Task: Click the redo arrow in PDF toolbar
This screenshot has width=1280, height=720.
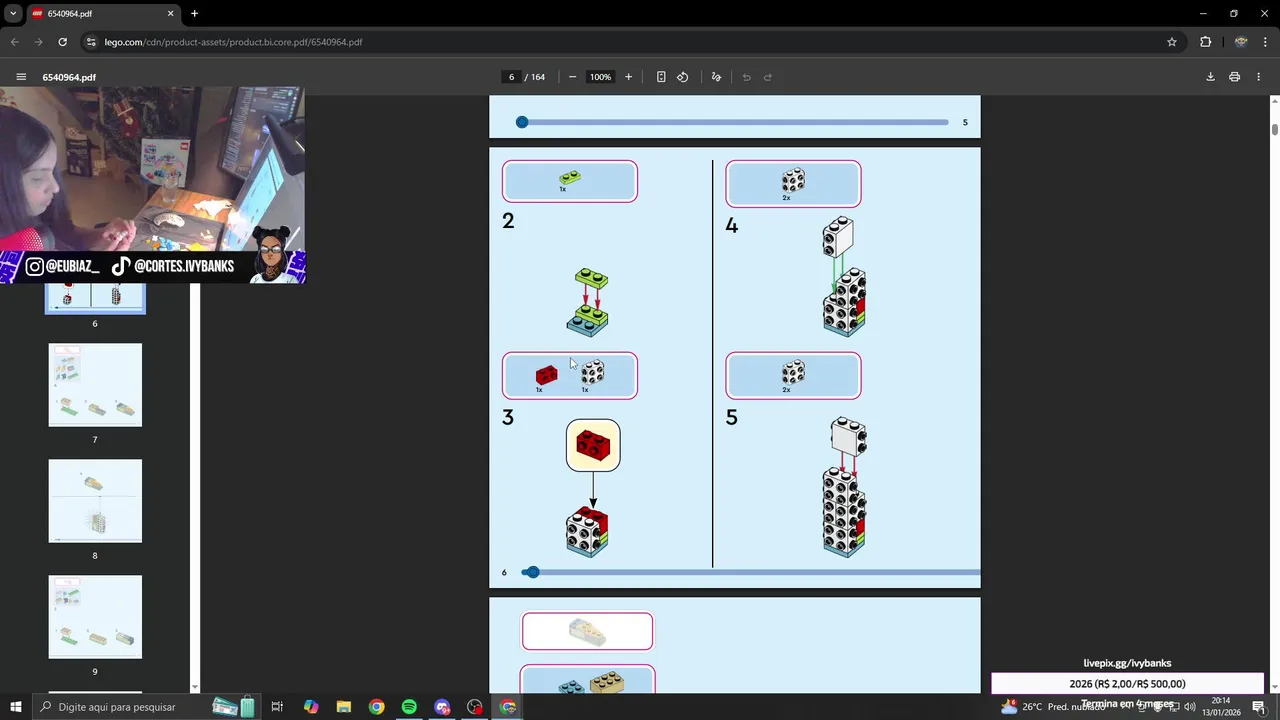Action: [x=768, y=77]
